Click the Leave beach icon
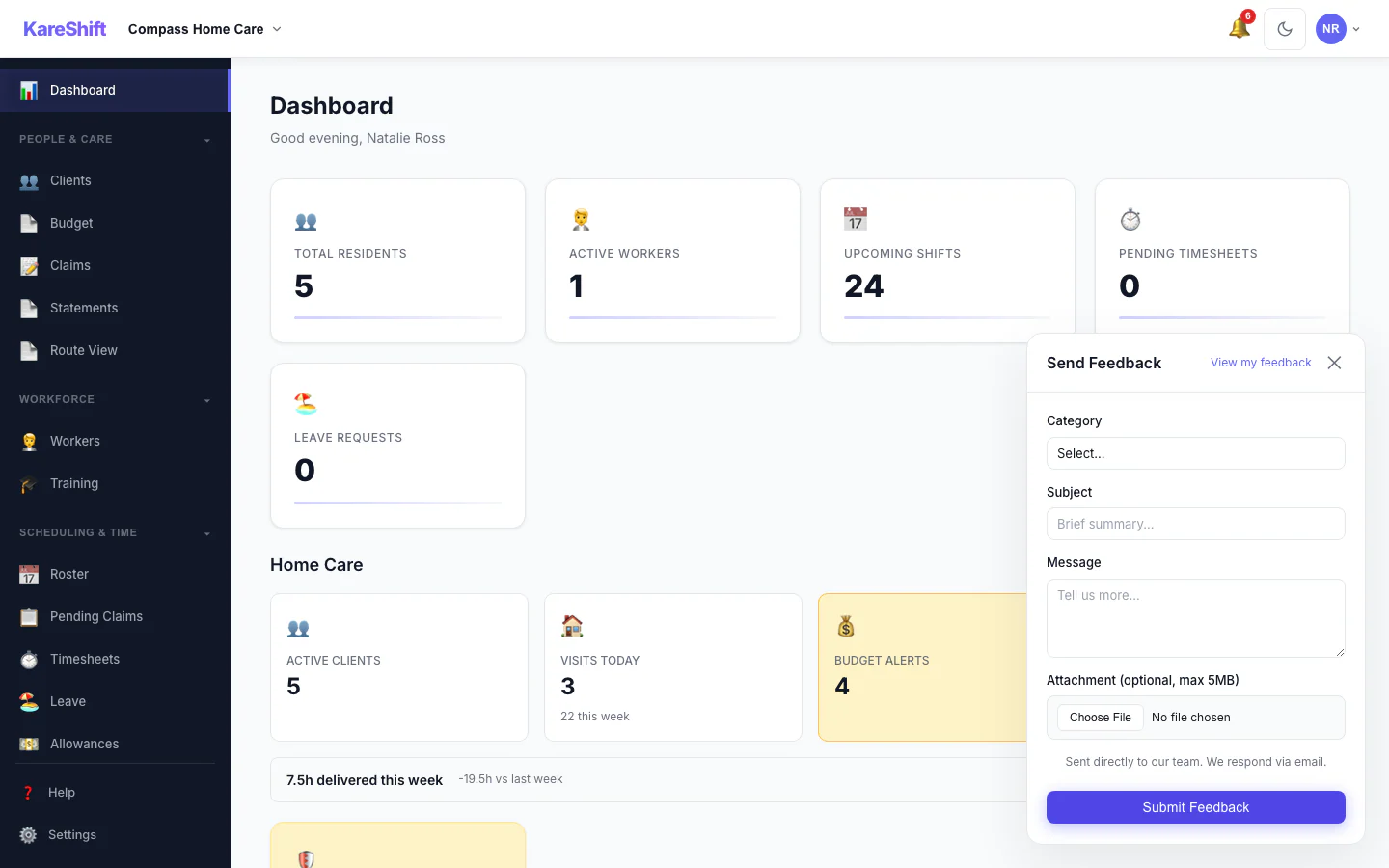Screen dimensions: 1389x868 [29, 702]
